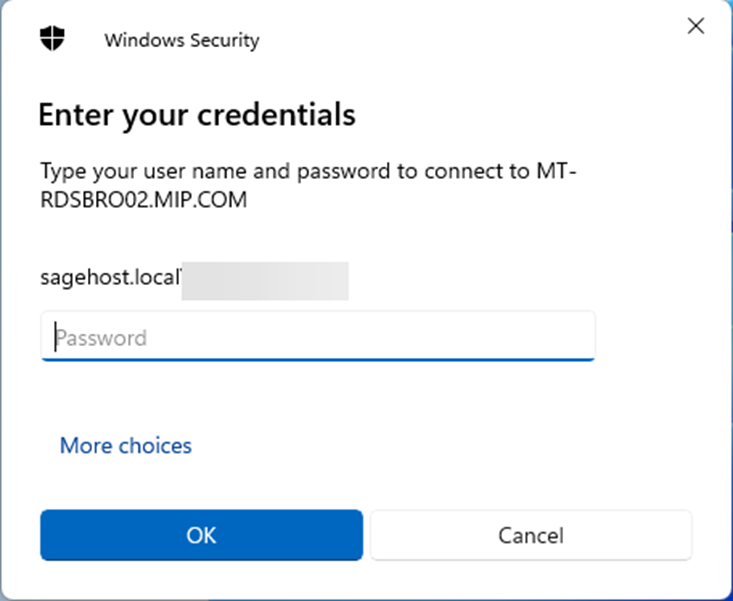This screenshot has height=601, width=733.
Task: Click the "Windows Security" title text
Action: click(181, 41)
